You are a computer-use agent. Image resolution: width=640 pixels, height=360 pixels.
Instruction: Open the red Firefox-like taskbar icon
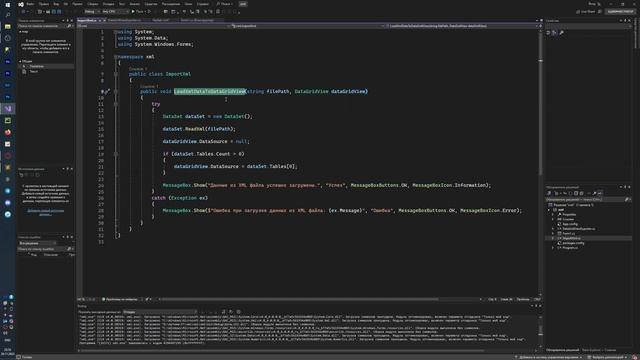(x=8, y=132)
